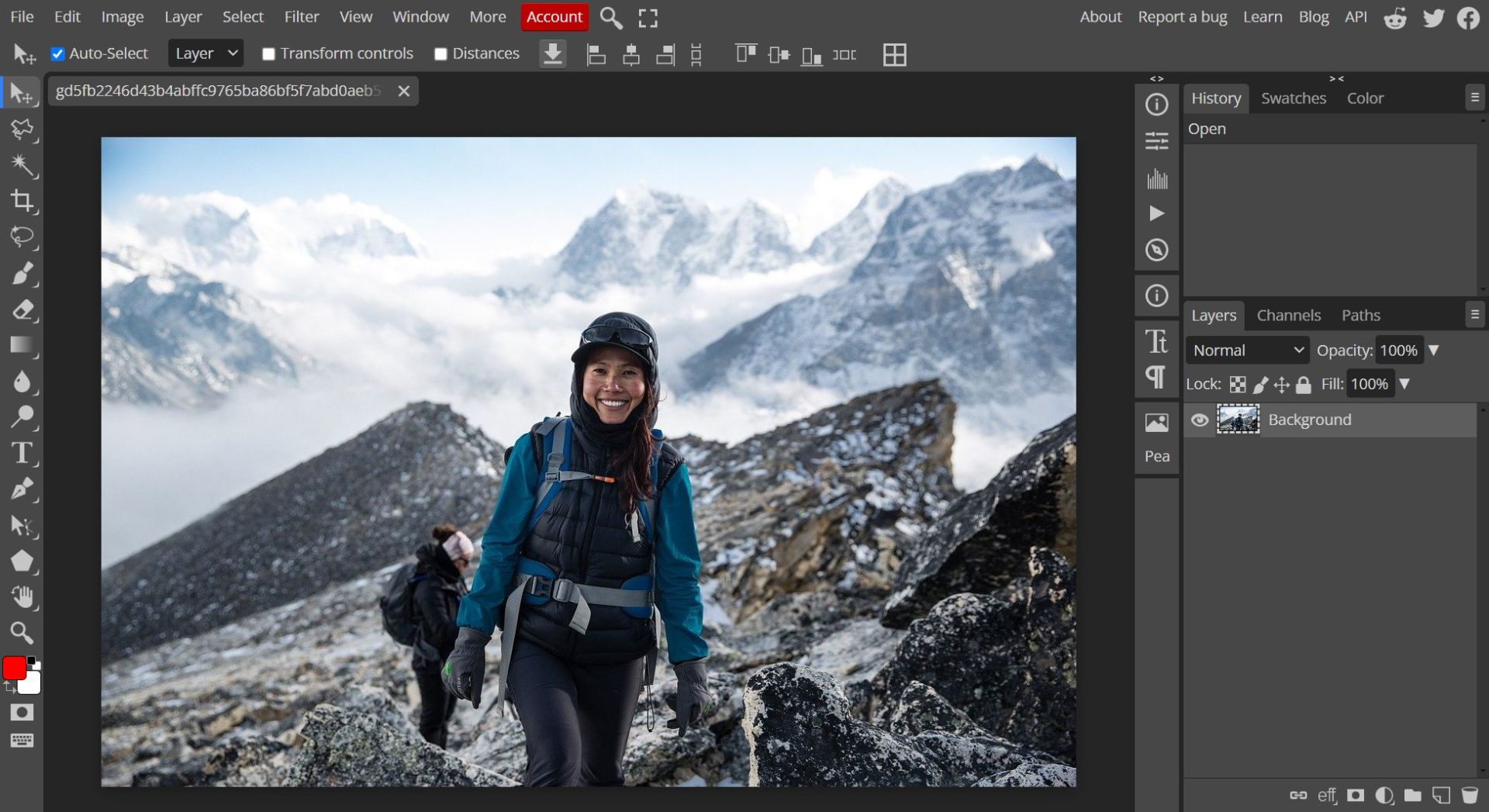
Task: Enable Transform controls
Action: [269, 54]
